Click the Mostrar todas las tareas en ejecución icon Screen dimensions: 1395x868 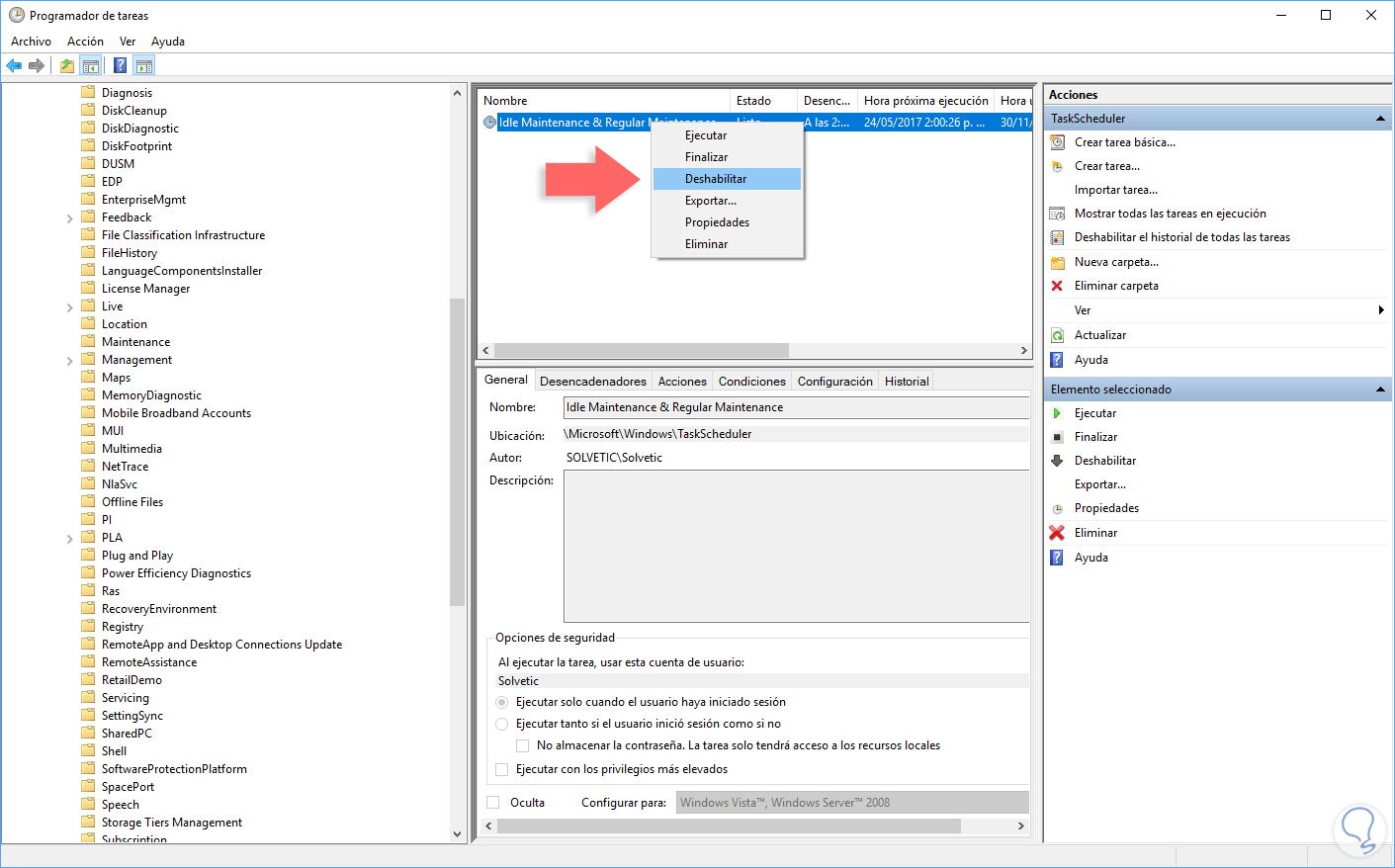click(1057, 214)
